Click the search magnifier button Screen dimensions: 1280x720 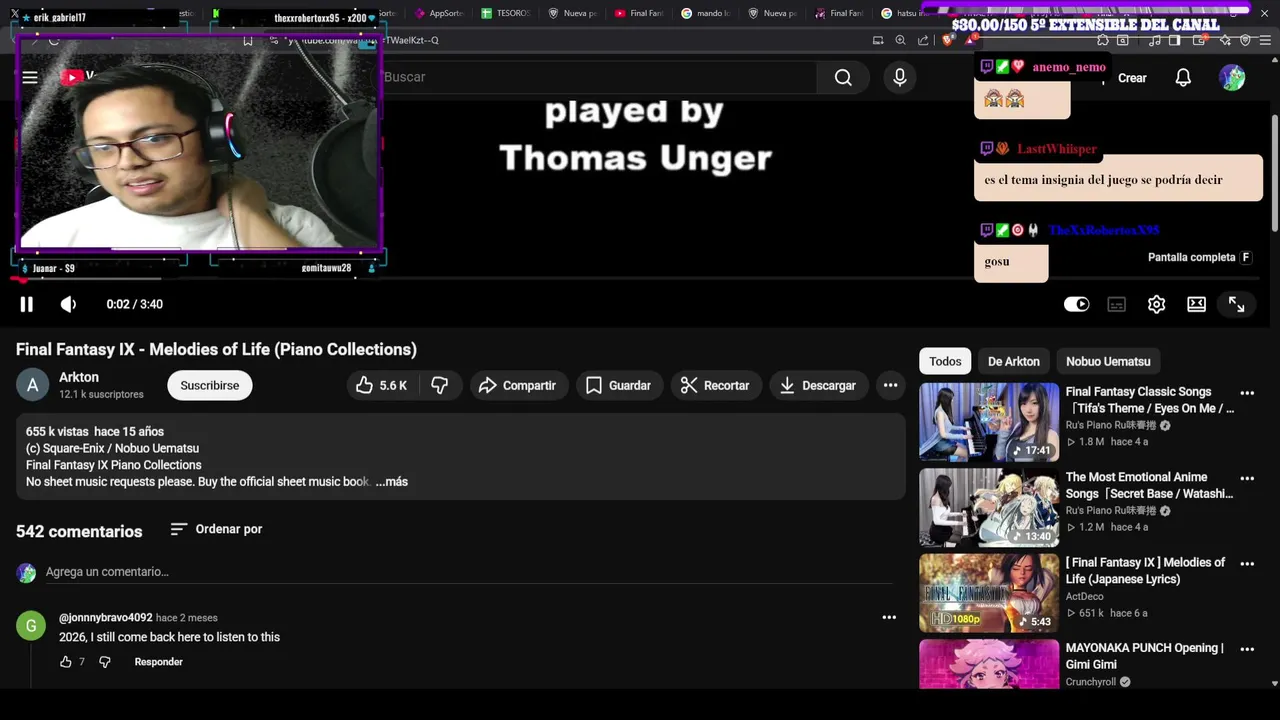pos(843,77)
